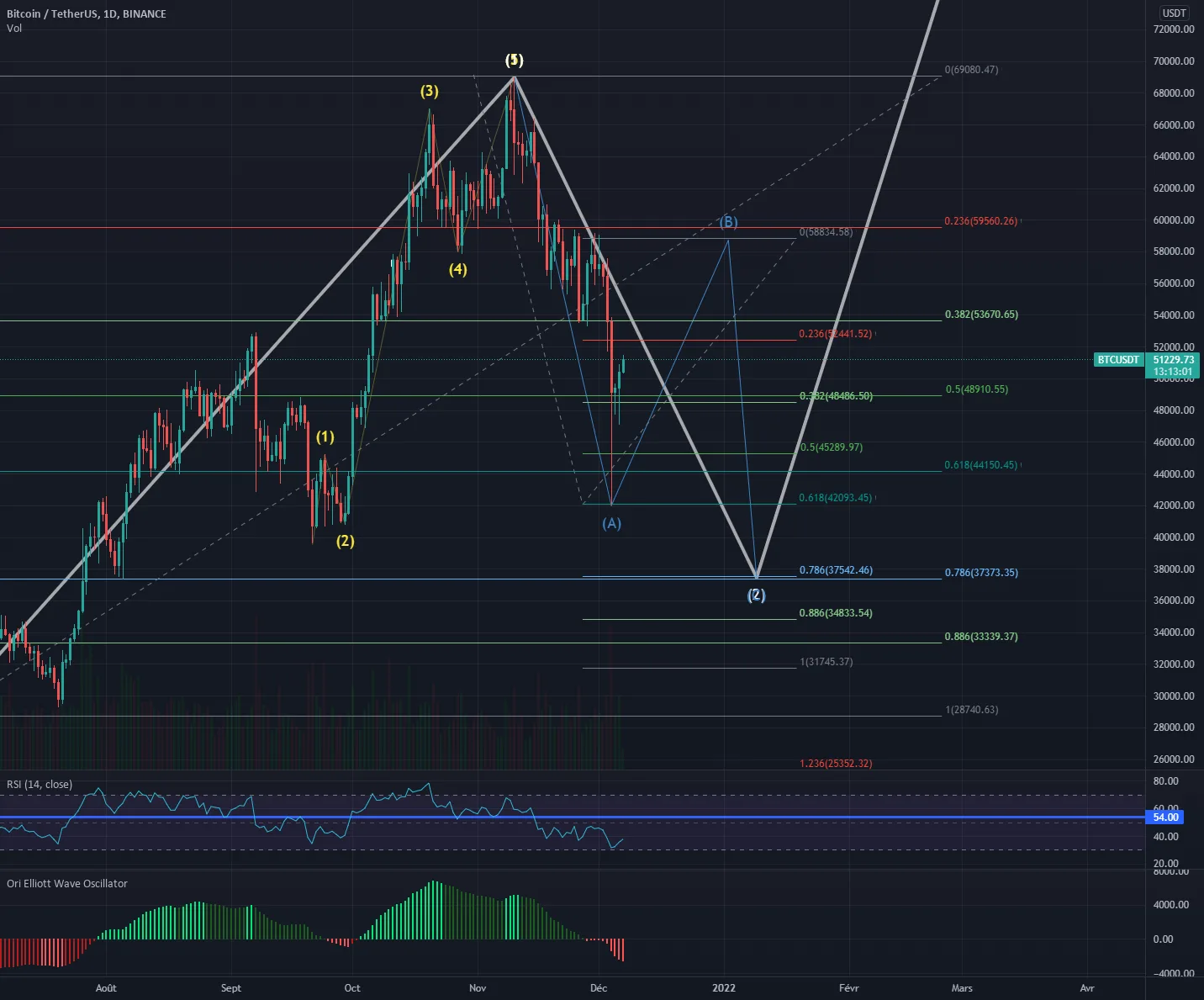Viewport: 1204px width, 1000px height.
Task: Click the 0(69080.47) Fibonacci label
Action: tap(971, 70)
